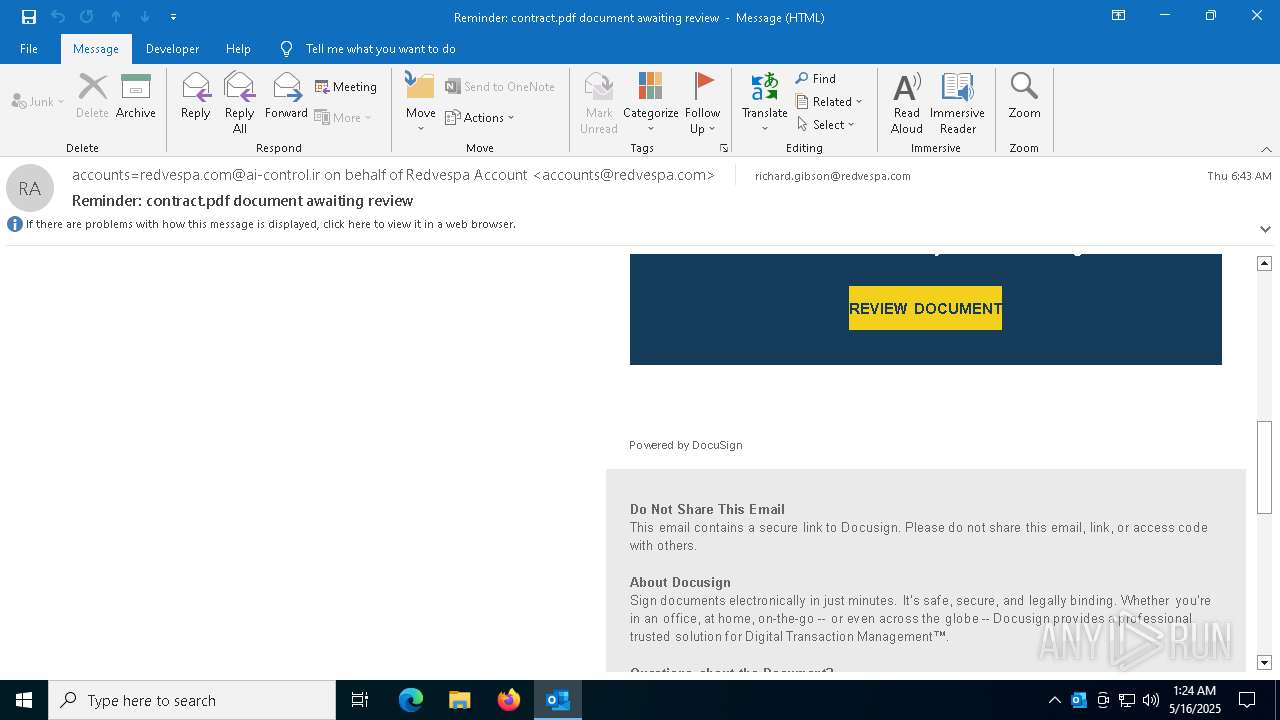Show hidden system tray icons
The height and width of the screenshot is (720, 1280).
click(1054, 700)
